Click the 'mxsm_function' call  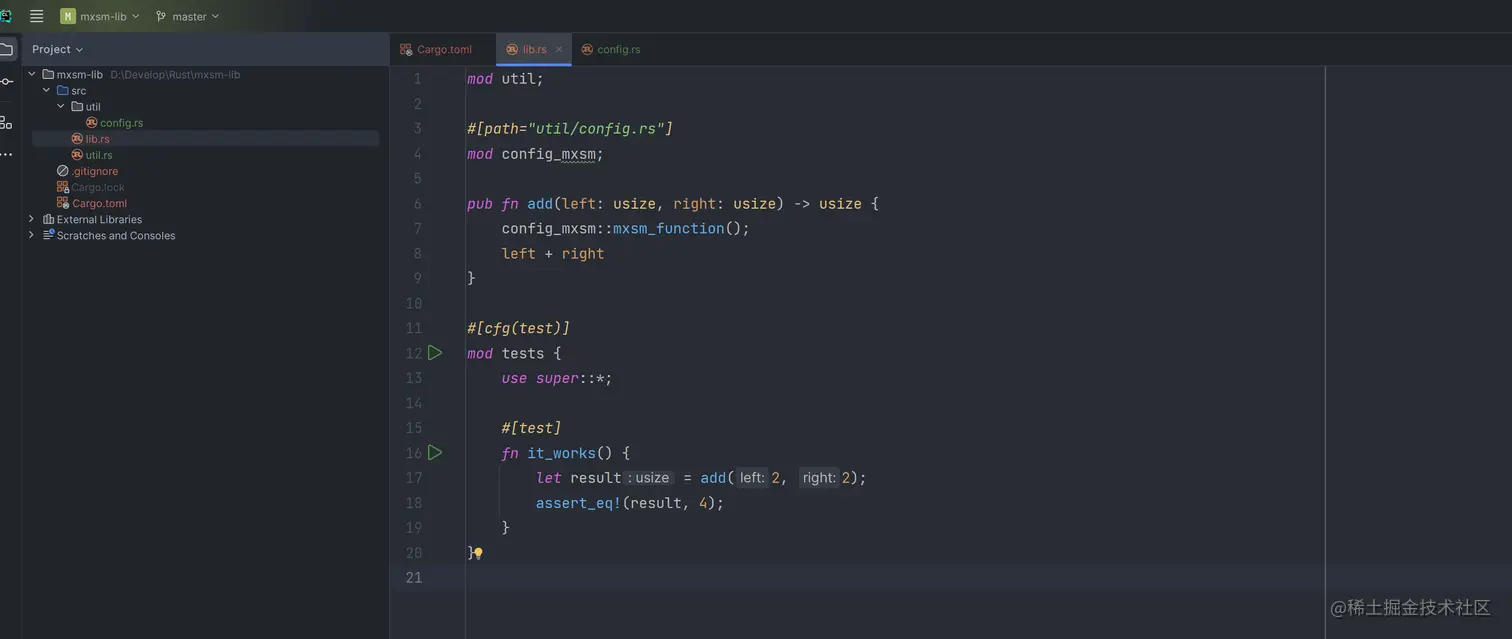668,229
